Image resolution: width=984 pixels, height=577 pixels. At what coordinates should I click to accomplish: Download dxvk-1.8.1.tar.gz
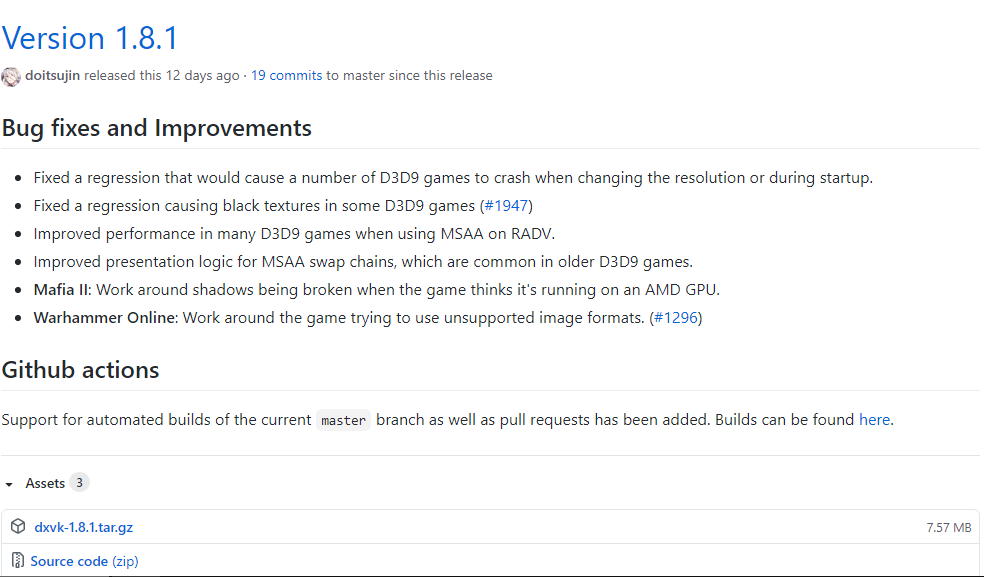(x=83, y=527)
